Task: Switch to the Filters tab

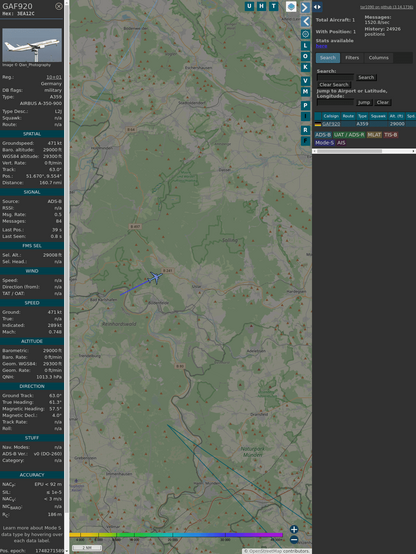Action: 352,58
